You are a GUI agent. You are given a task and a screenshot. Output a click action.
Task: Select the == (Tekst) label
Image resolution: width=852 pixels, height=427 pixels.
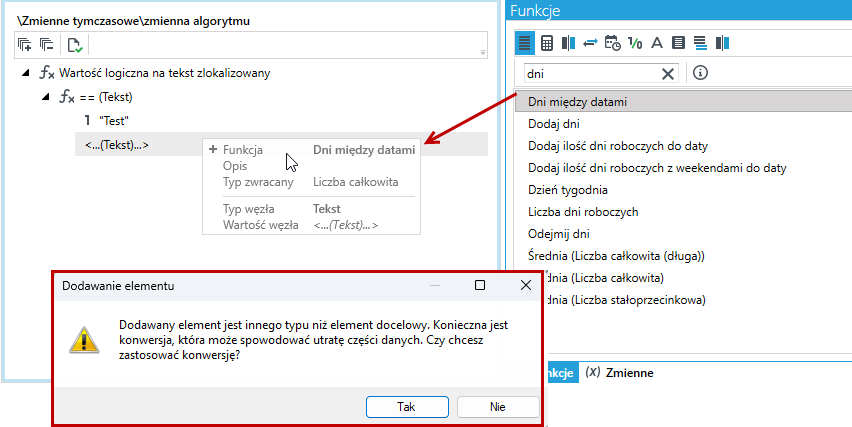tap(106, 97)
